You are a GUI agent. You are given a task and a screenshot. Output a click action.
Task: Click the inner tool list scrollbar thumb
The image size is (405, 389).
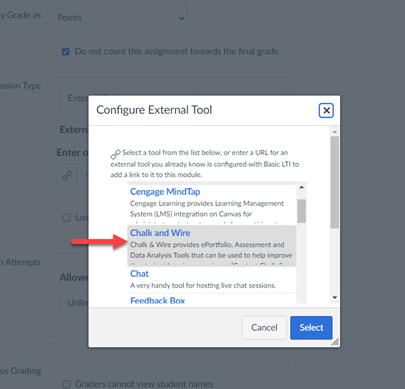click(x=301, y=211)
